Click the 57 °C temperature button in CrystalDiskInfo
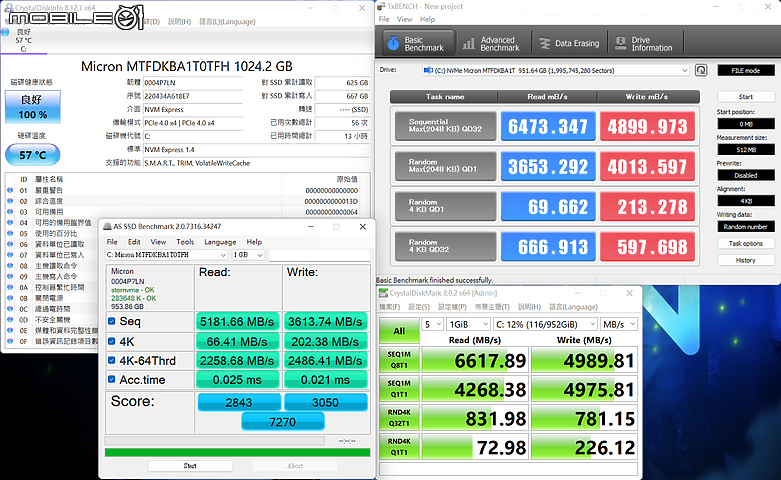The width and height of the screenshot is (781, 480). point(33,155)
